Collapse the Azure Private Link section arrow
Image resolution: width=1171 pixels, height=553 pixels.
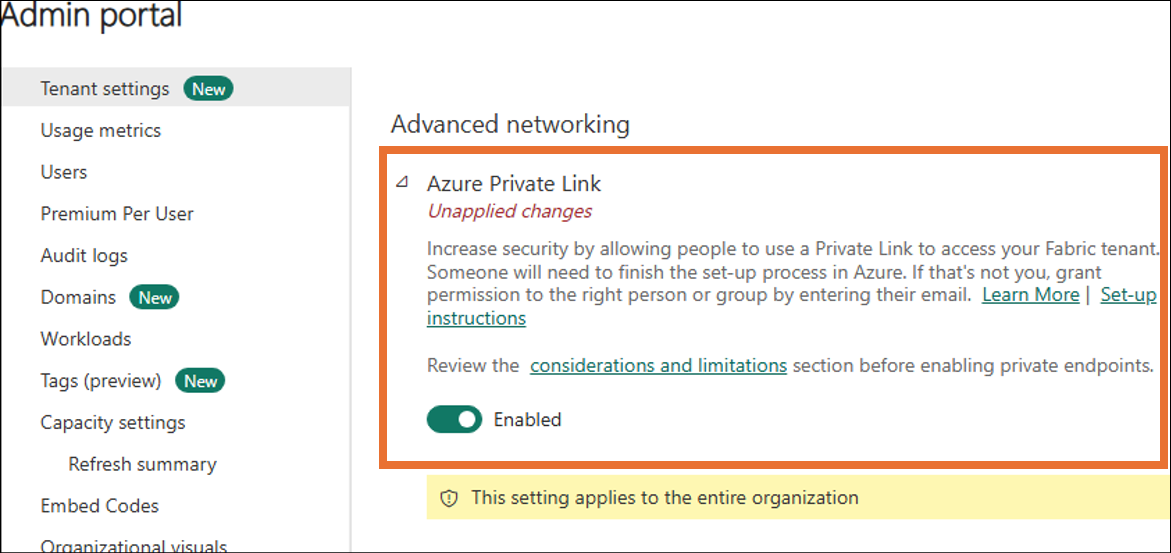(403, 182)
